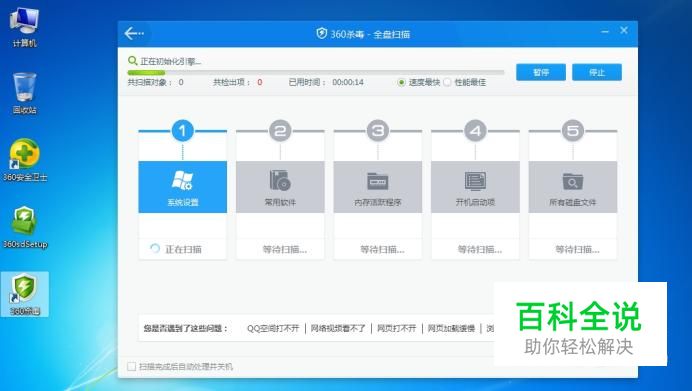Open the 开机启动项 scan tile
Screen dimensions: 692x391
point(475,187)
